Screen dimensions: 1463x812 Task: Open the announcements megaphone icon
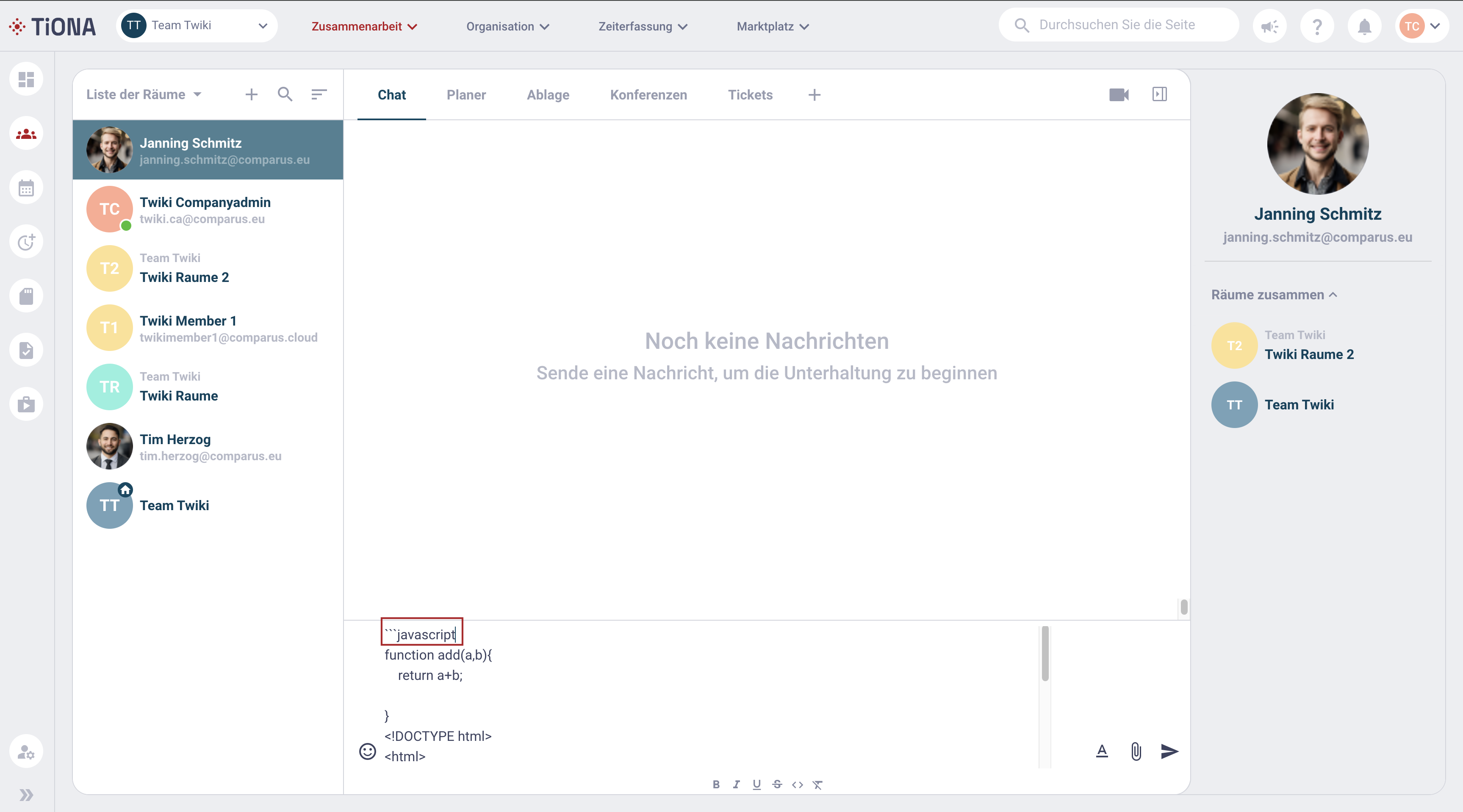click(1270, 26)
